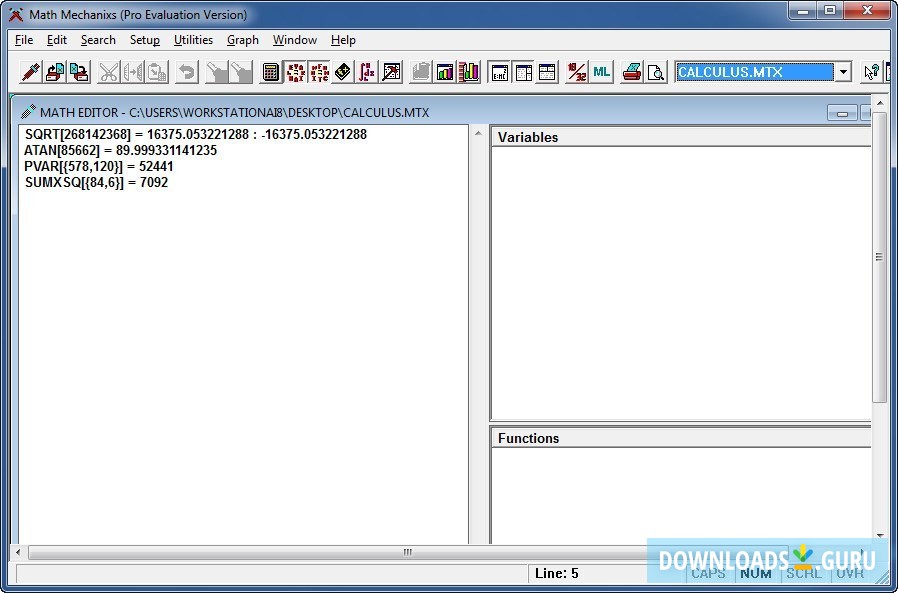
Task: Click the 10/32 fraction toolbar icon
Action: [x=577, y=72]
